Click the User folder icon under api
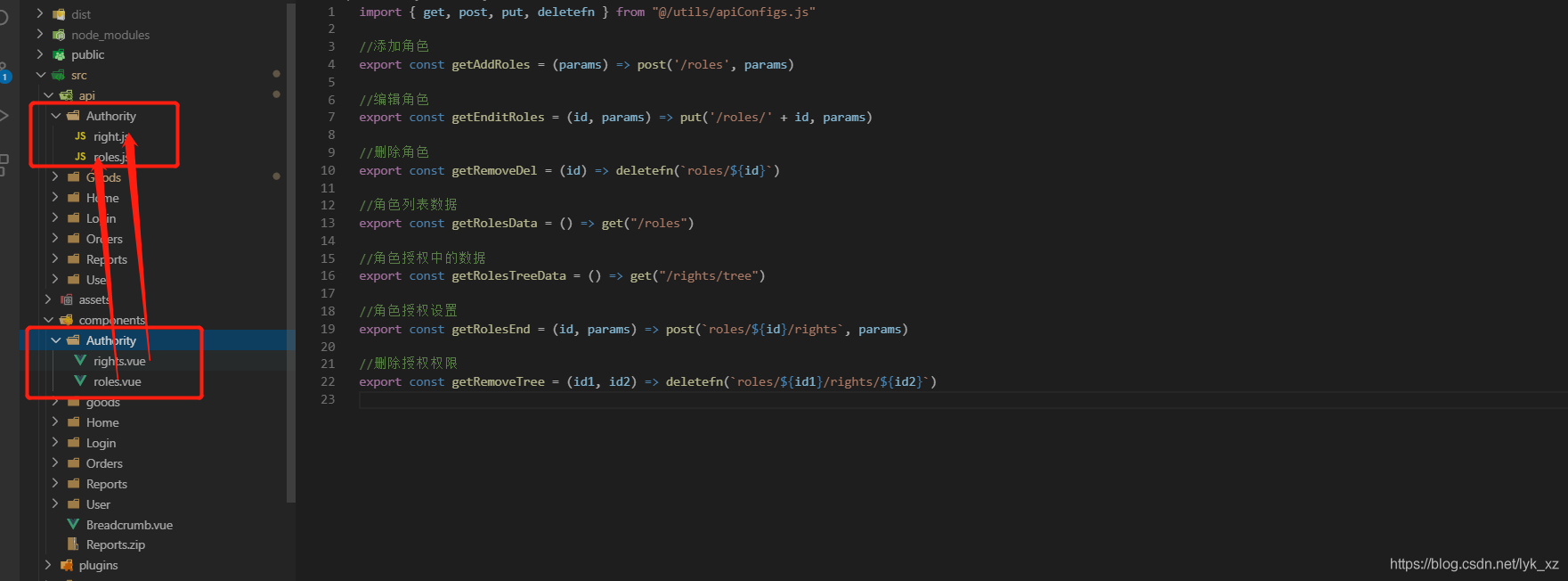Screen dimensions: 1568x581 pyautogui.click(x=74, y=280)
